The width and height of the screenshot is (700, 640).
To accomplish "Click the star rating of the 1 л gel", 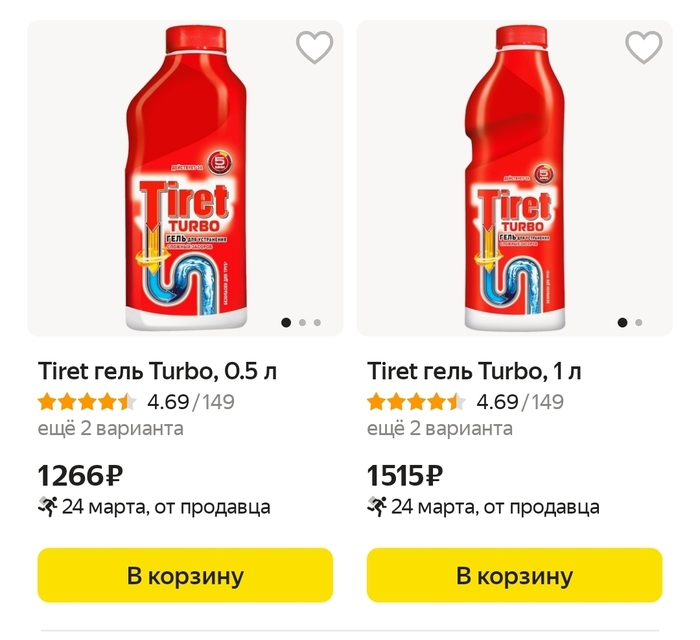I will (416, 403).
